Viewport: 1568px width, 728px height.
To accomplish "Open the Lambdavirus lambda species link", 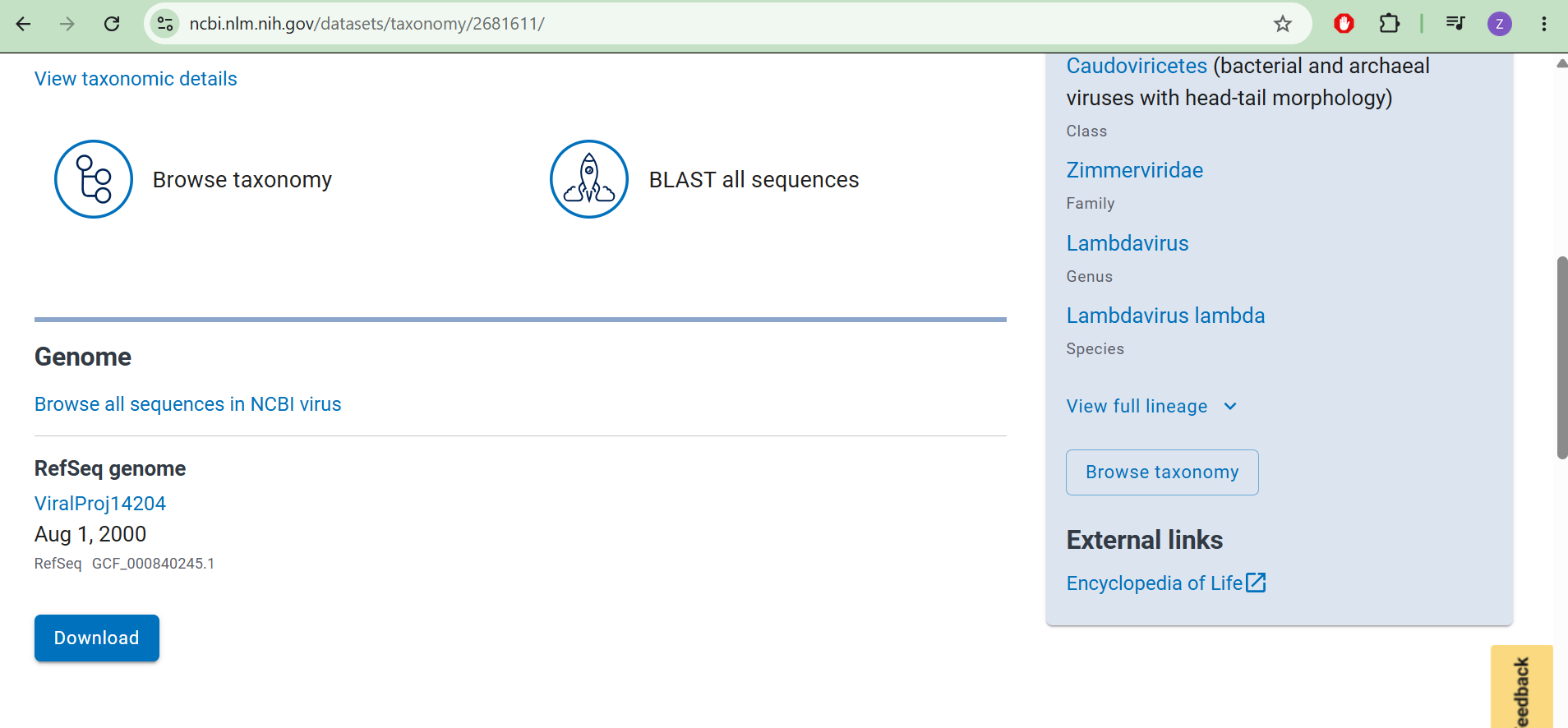I will point(1165,316).
